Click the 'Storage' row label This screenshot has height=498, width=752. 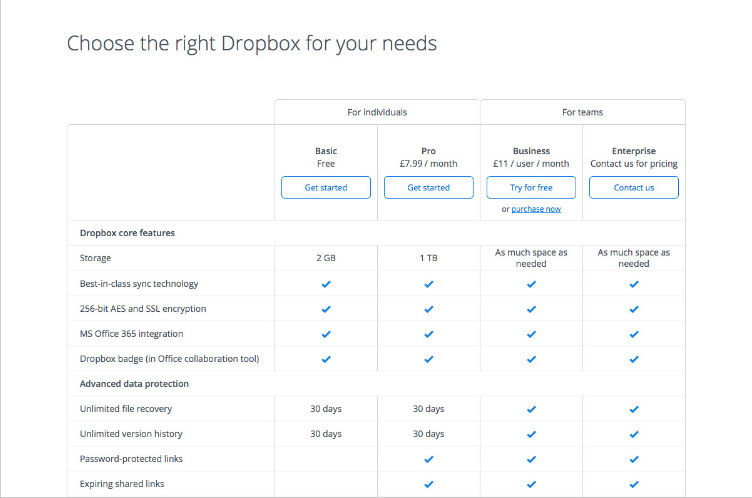click(95, 258)
